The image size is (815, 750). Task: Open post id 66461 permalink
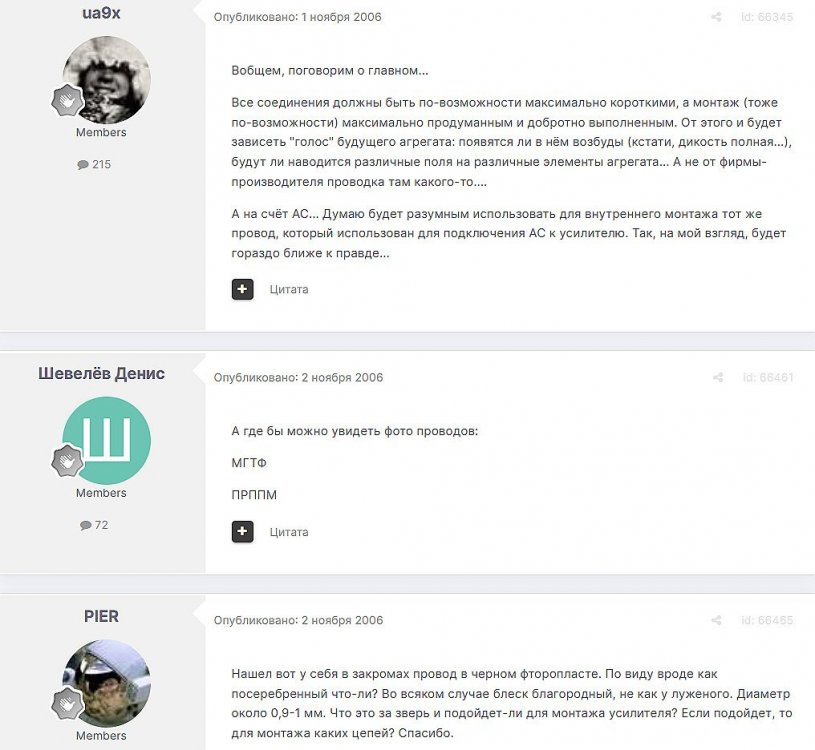click(x=768, y=377)
